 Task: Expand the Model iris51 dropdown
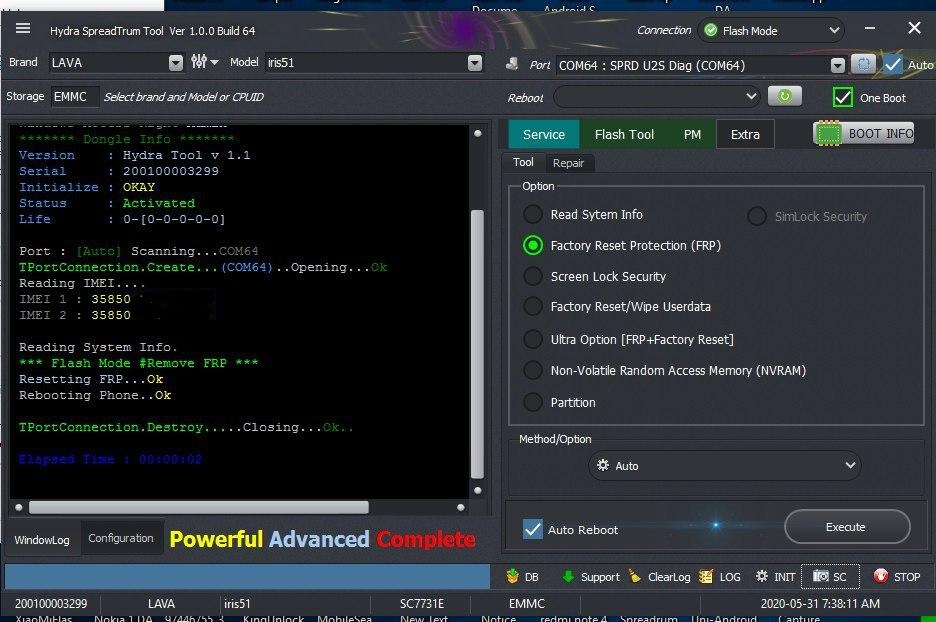475,63
